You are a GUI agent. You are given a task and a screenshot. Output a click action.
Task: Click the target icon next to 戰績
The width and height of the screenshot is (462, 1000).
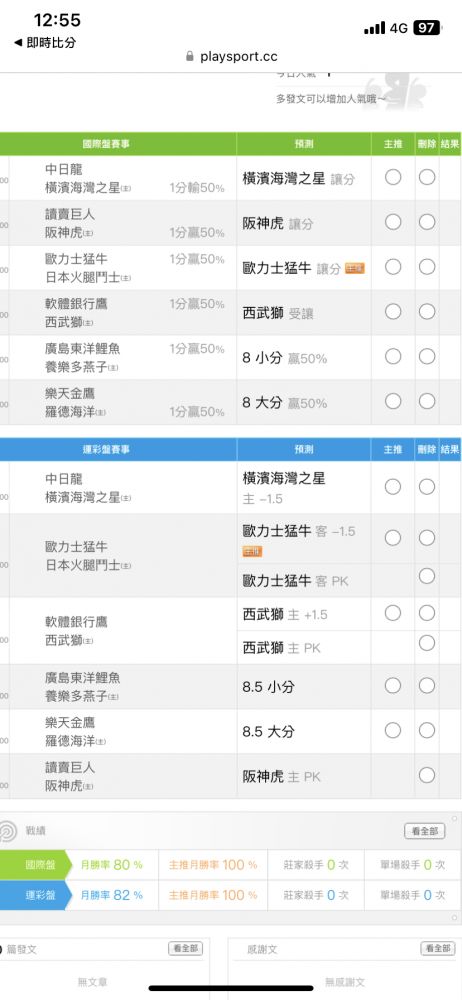pyautogui.click(x=8, y=831)
